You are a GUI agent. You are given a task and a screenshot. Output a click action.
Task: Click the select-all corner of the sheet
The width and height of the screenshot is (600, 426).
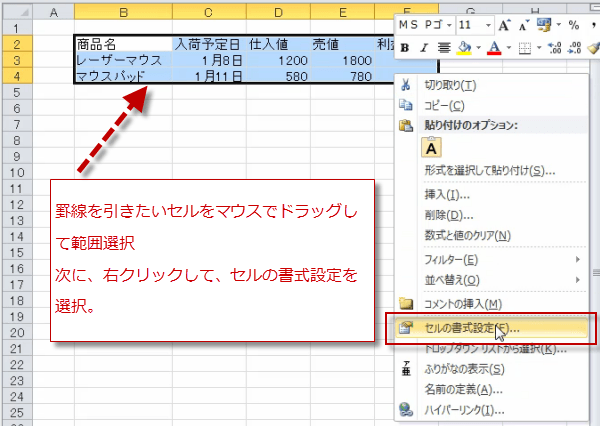(17, 12)
